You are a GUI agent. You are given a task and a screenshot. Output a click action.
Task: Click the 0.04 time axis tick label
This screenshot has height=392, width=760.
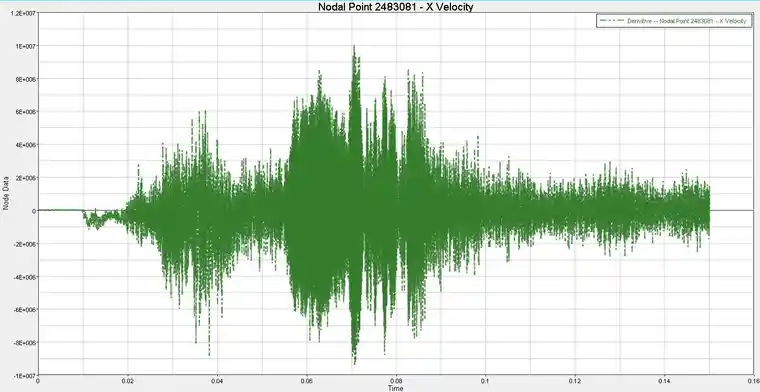[217, 381]
